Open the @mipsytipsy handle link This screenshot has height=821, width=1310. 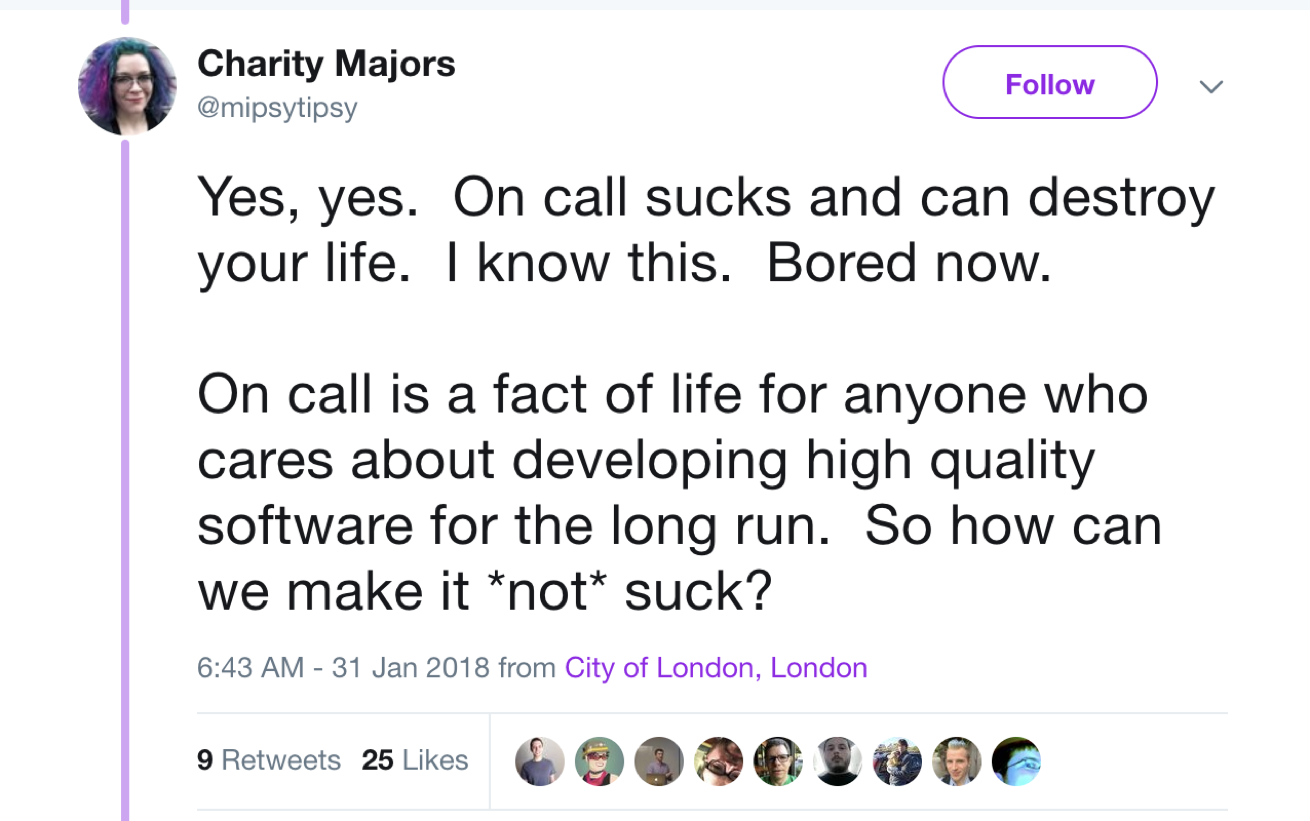(277, 107)
